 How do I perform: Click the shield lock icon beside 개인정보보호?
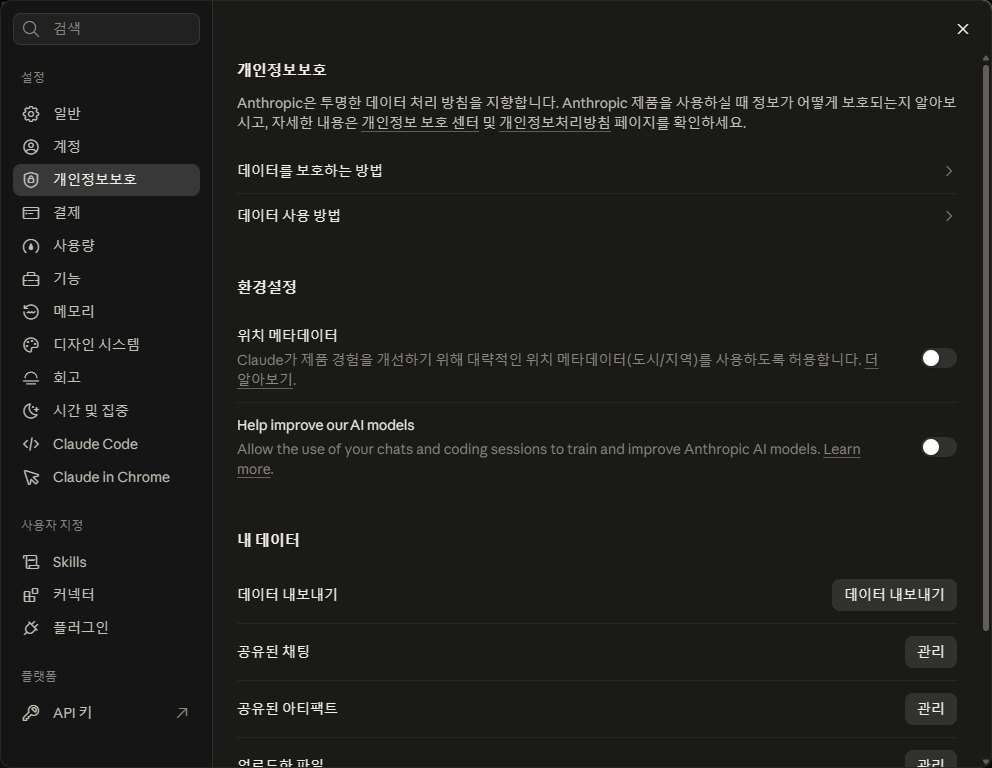[31, 180]
